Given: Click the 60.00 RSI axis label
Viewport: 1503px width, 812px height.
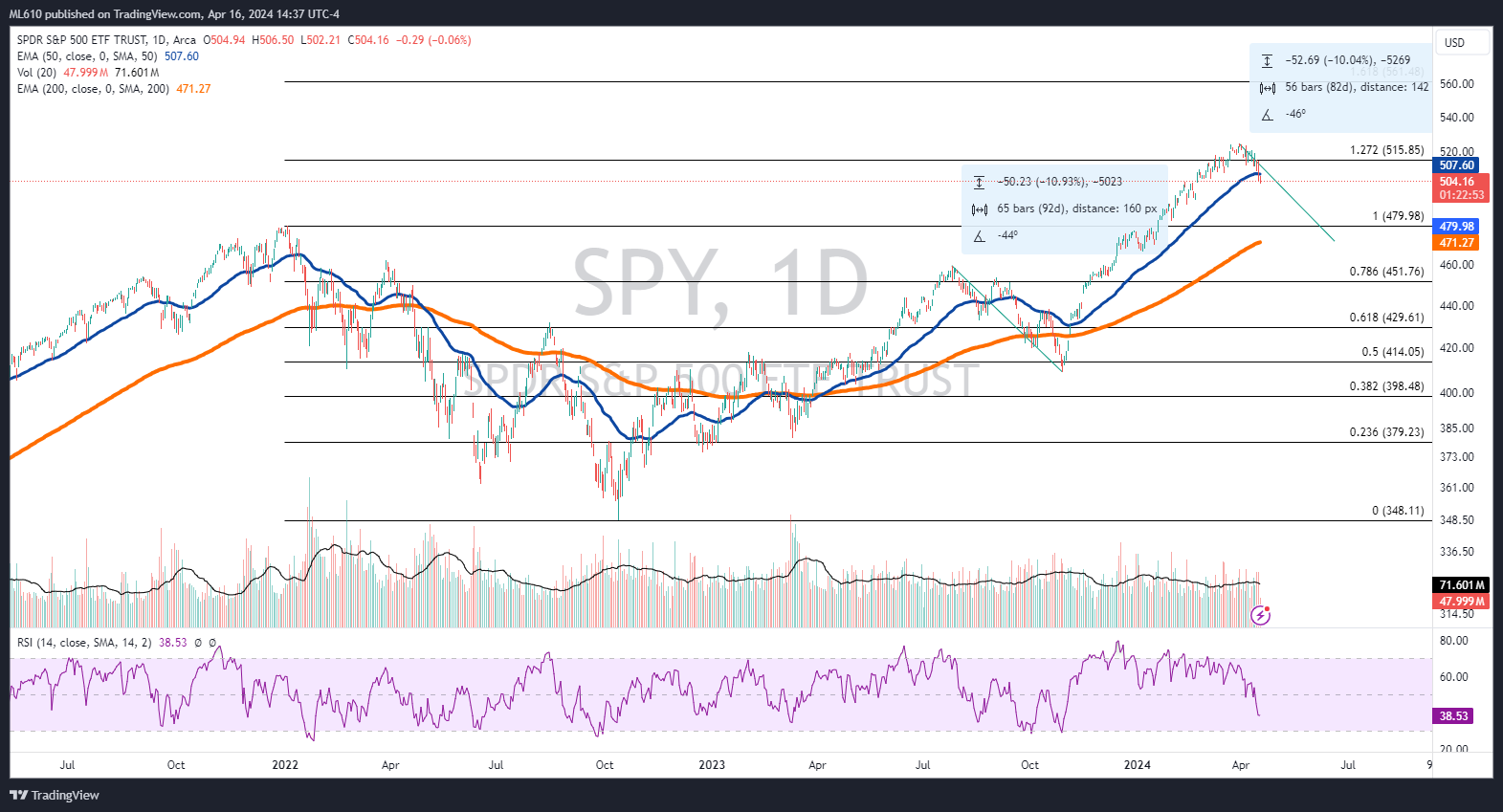Looking at the screenshot, I should [1453, 677].
